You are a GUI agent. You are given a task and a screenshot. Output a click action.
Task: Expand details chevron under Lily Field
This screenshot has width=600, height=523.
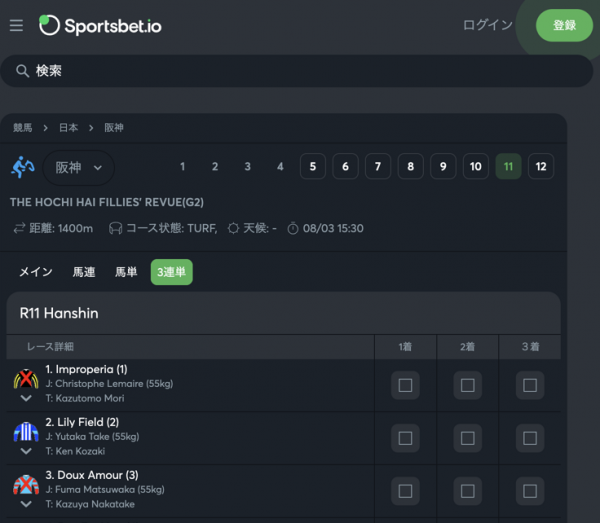26,451
